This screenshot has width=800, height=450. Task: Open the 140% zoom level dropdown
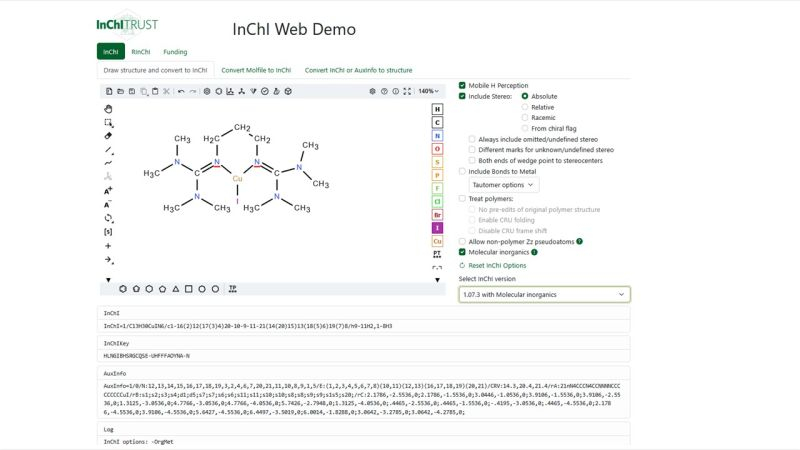428,91
